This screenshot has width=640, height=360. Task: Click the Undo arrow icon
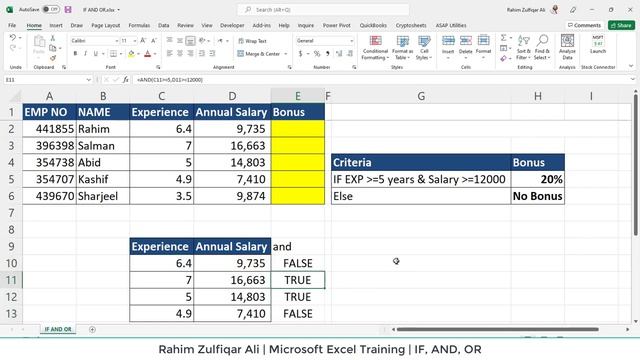click(13, 38)
